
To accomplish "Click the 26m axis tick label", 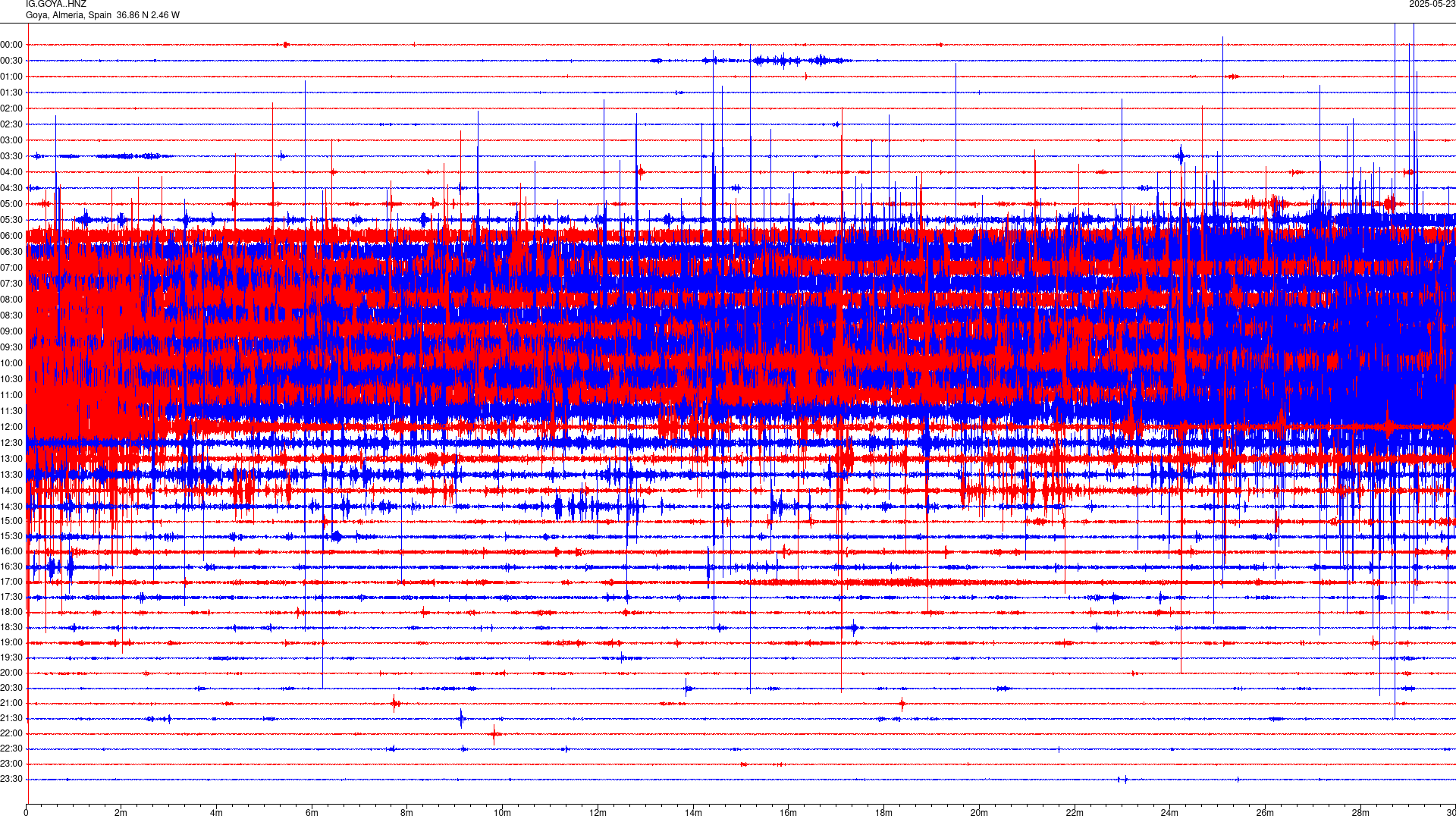I will (1265, 814).
